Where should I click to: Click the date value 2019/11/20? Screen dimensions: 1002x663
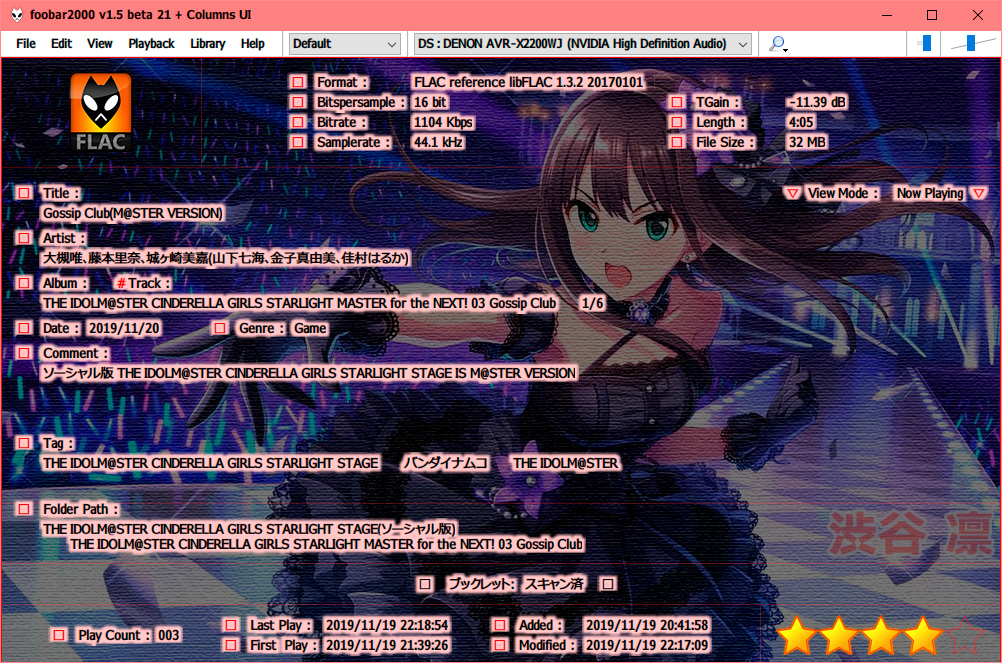[124, 328]
